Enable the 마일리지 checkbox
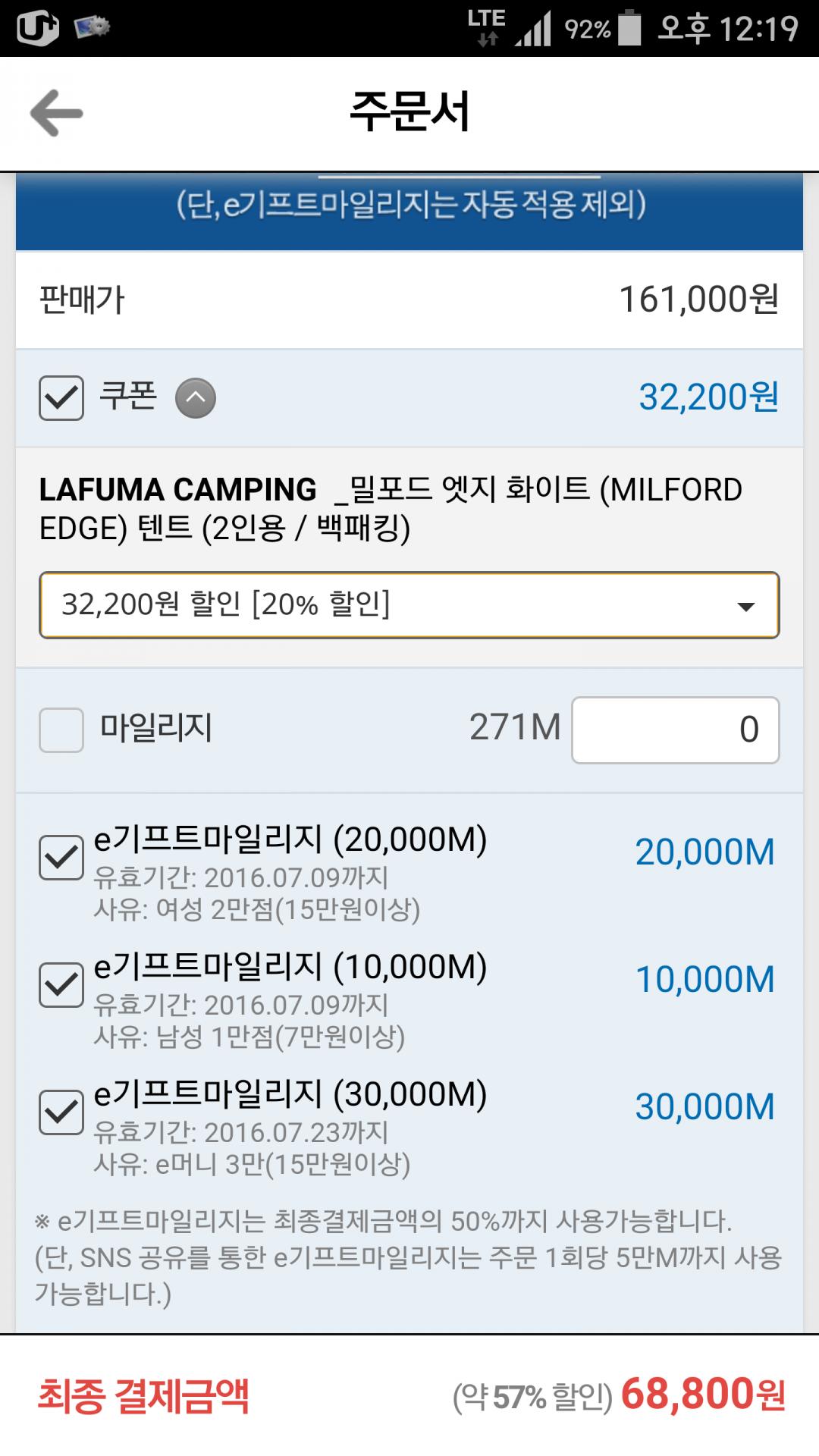 coord(61,730)
